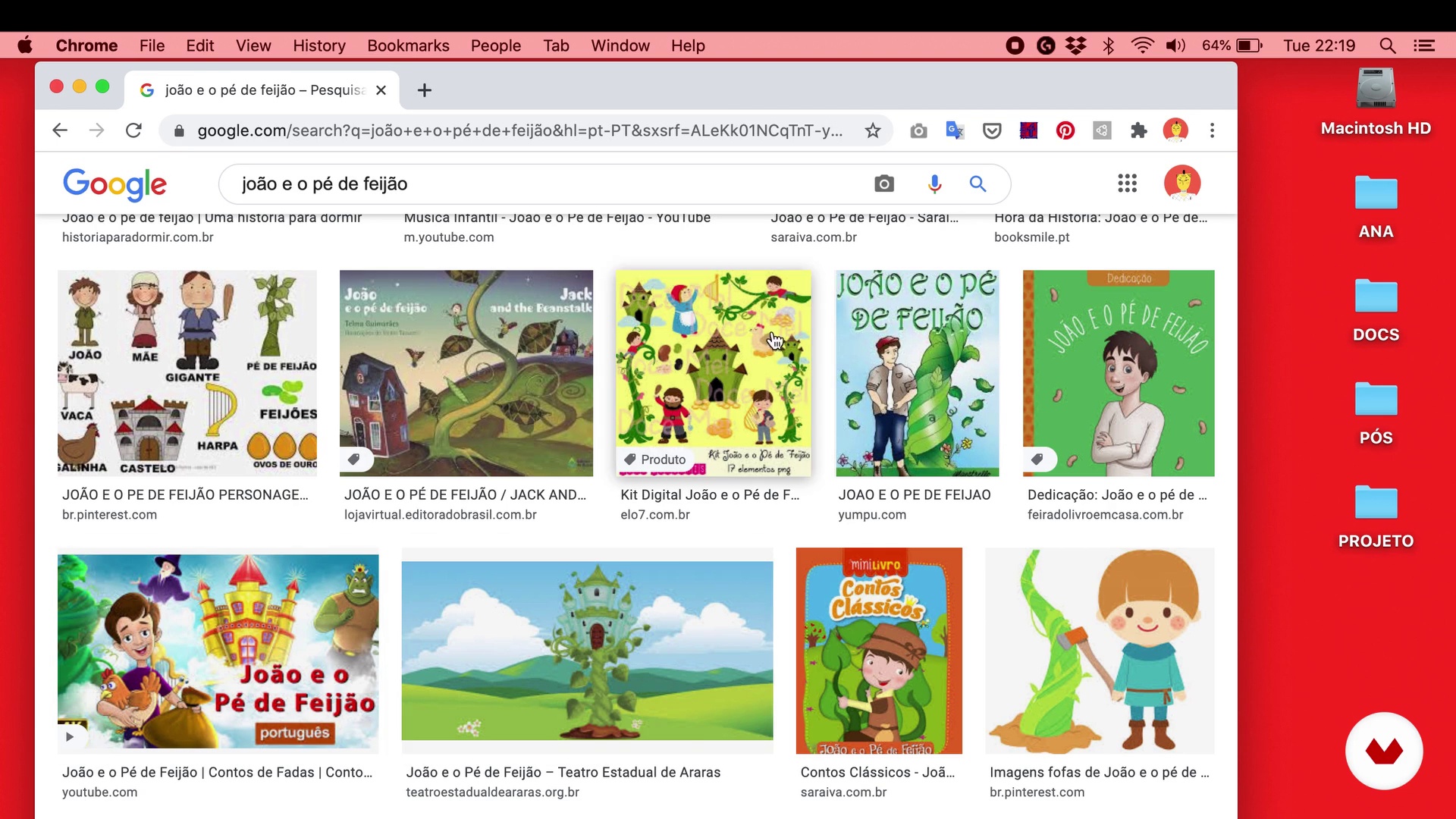Open the Window menu
The image size is (1456, 819).
point(620,45)
